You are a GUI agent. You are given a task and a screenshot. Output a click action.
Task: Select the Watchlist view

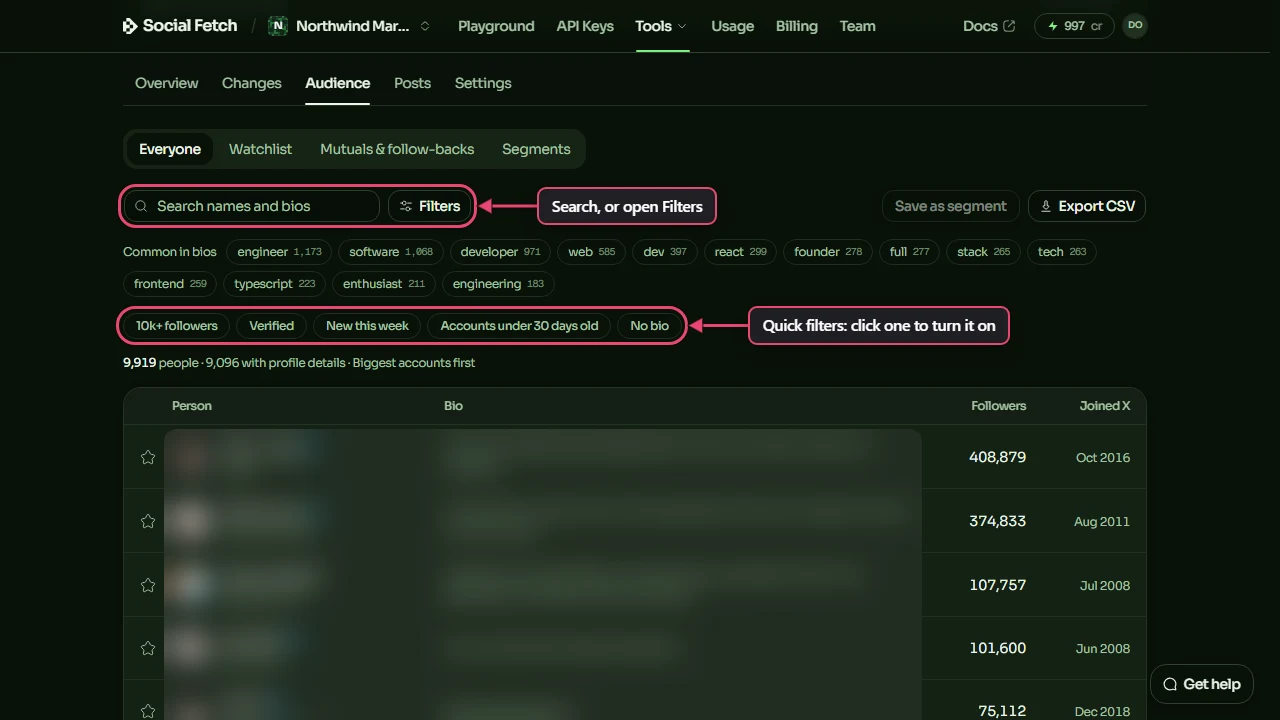[260, 149]
